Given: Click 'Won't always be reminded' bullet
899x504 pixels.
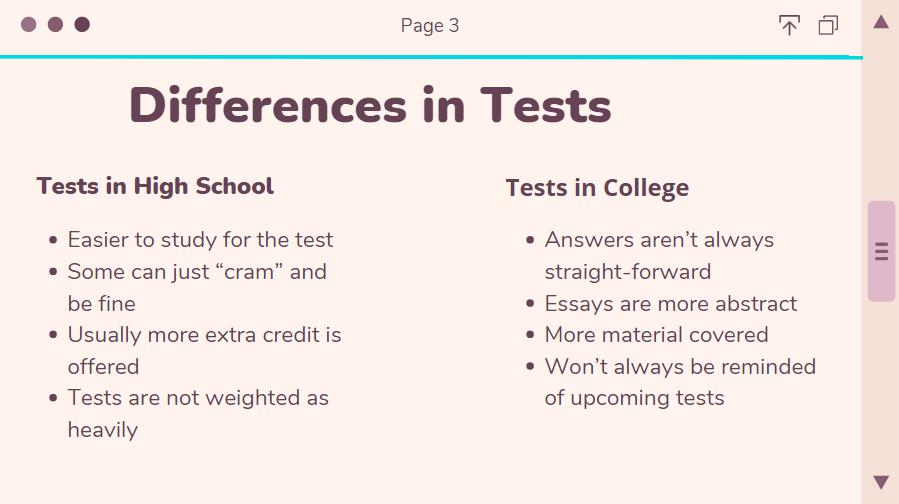Looking at the screenshot, I should click(x=680, y=382).
